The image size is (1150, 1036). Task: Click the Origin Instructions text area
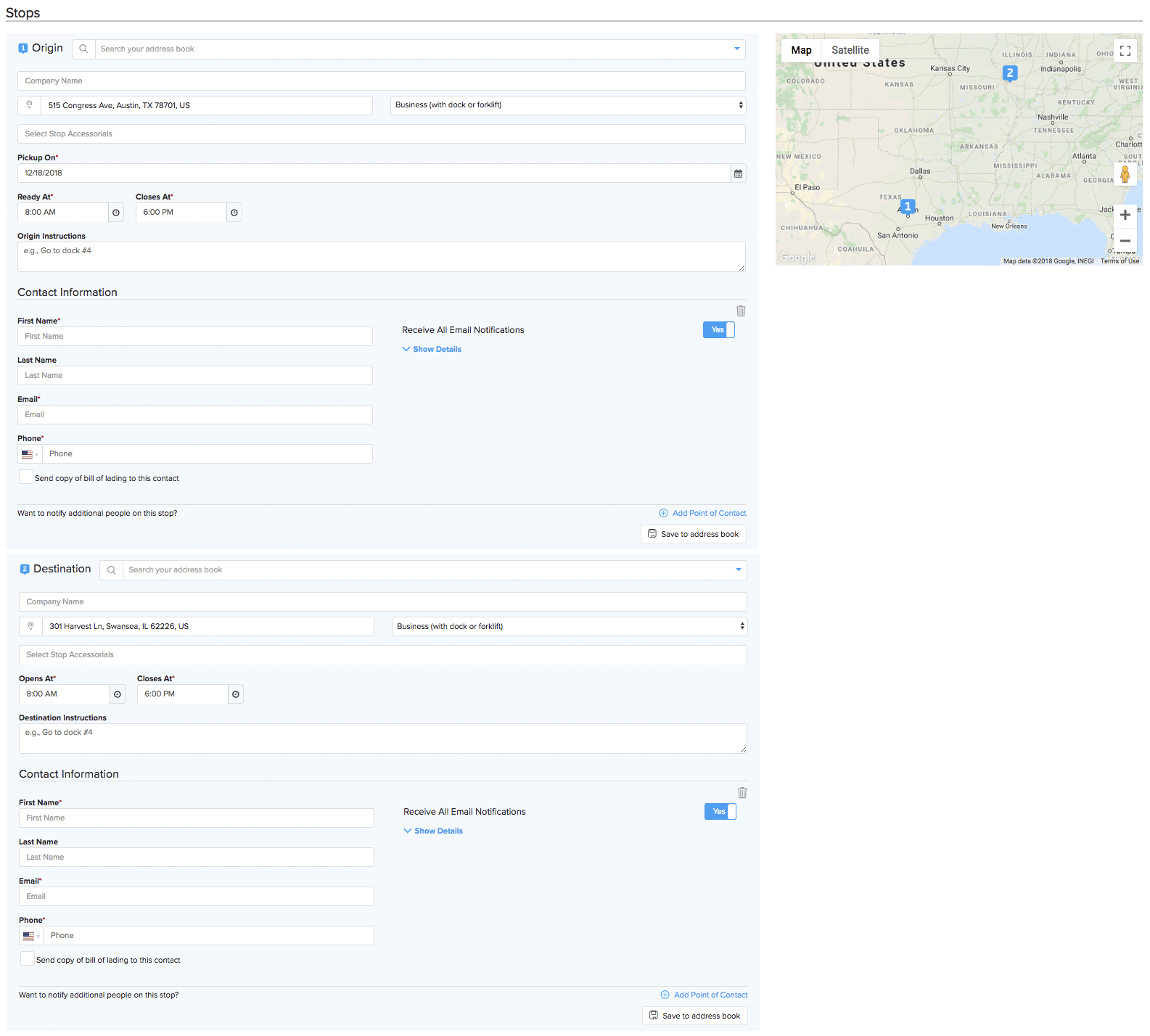coord(382,258)
